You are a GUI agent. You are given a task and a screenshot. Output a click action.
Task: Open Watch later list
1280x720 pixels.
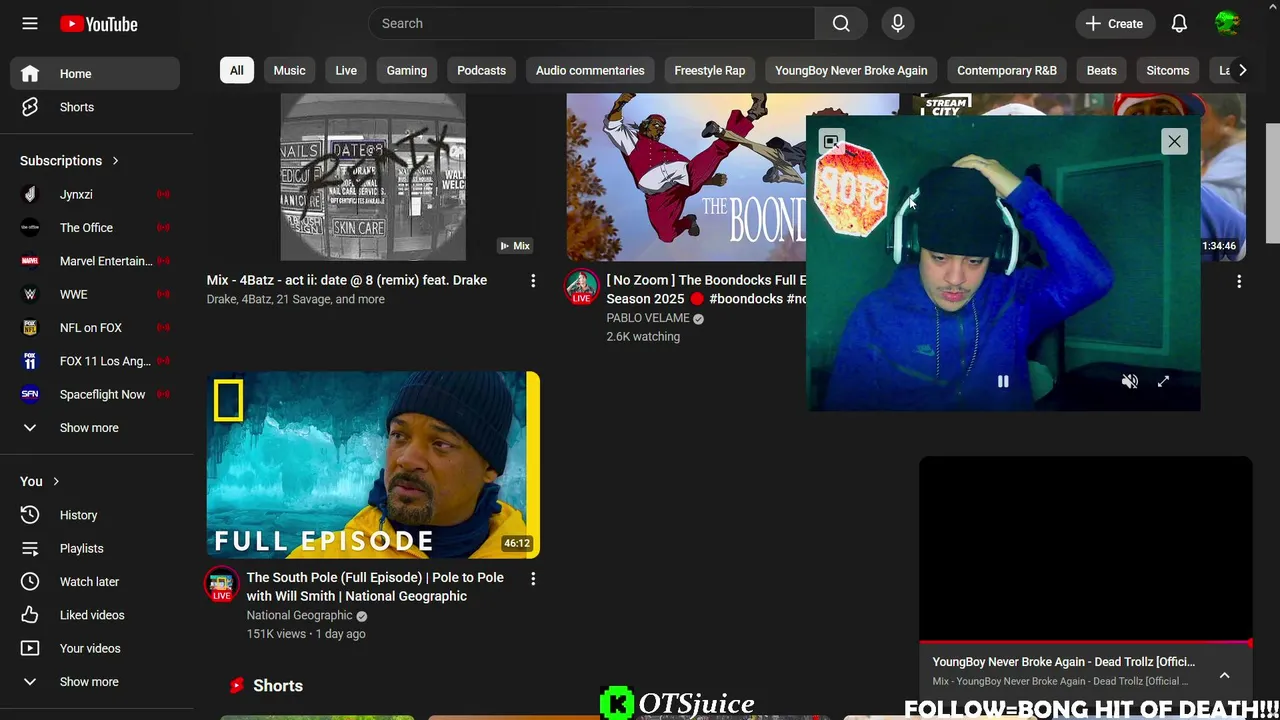(95, 582)
